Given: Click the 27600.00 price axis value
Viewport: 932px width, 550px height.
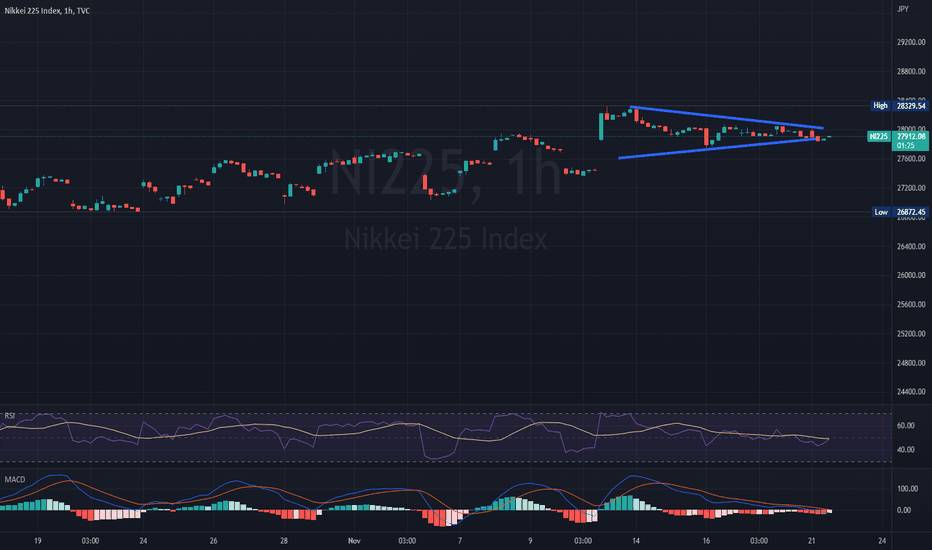Looking at the screenshot, I should [911, 159].
